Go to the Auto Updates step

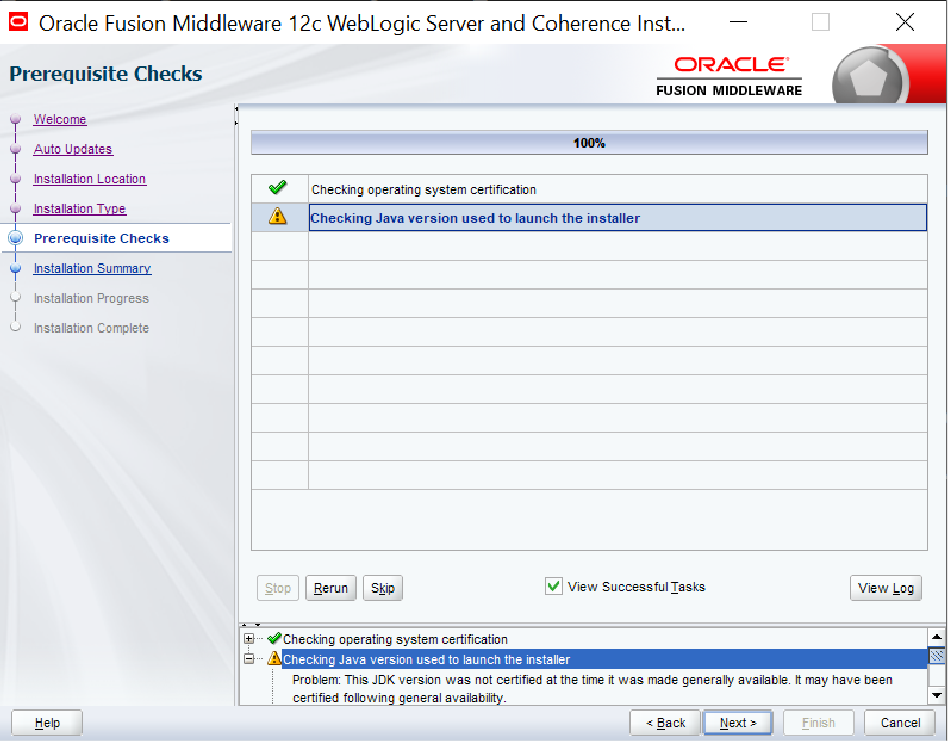73,149
